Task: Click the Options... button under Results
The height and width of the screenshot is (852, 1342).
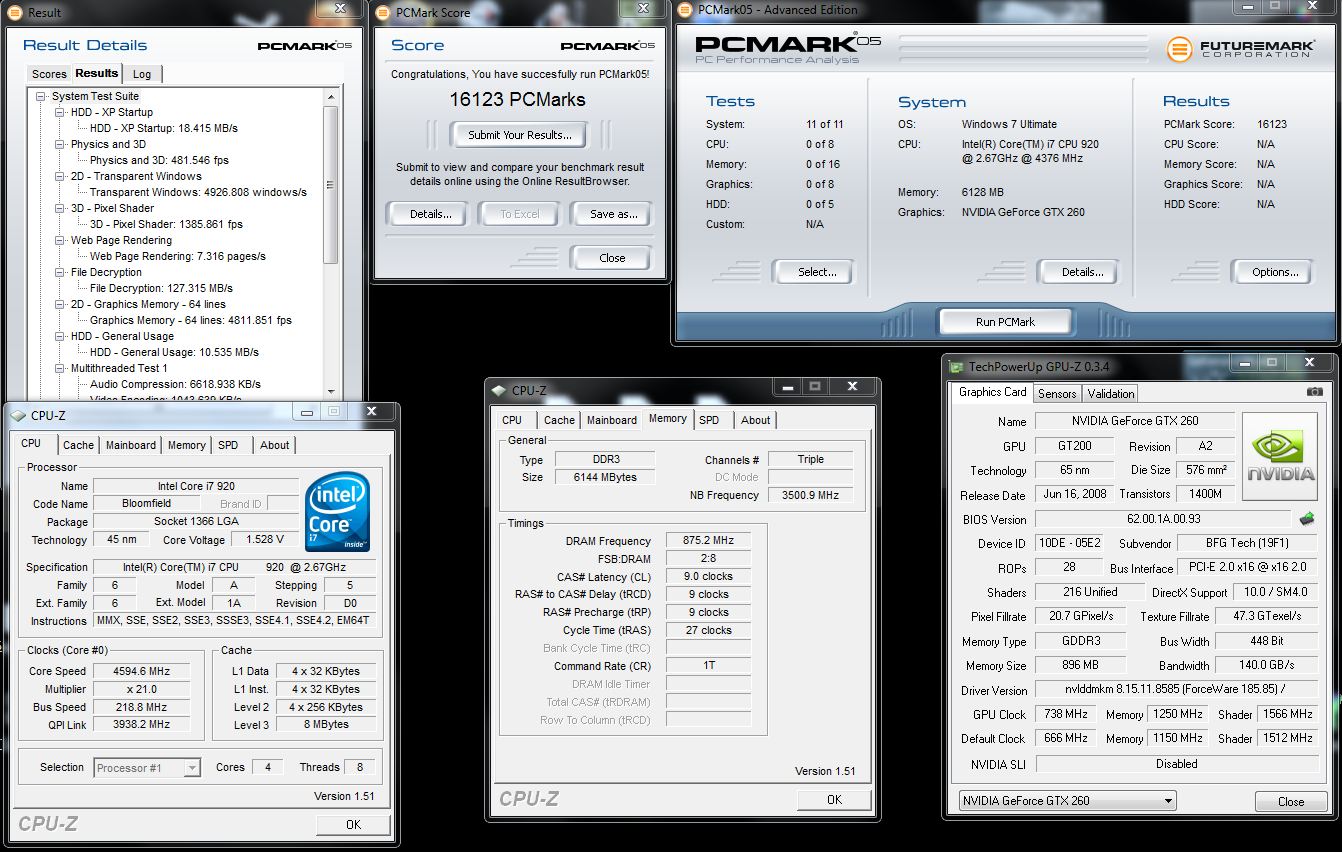Action: pos(1274,272)
